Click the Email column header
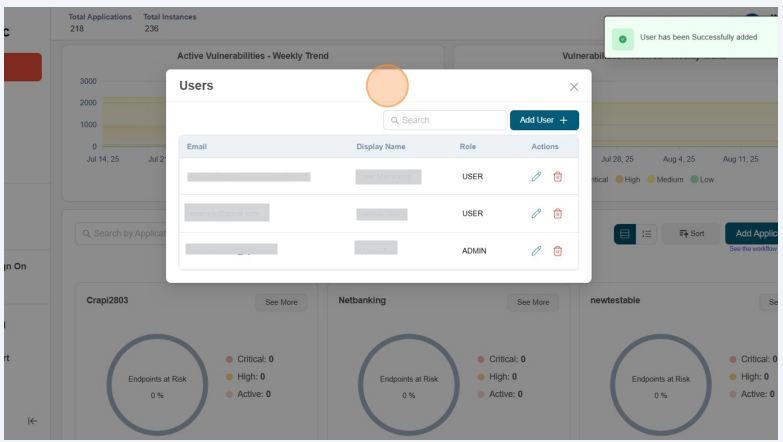 click(197, 146)
